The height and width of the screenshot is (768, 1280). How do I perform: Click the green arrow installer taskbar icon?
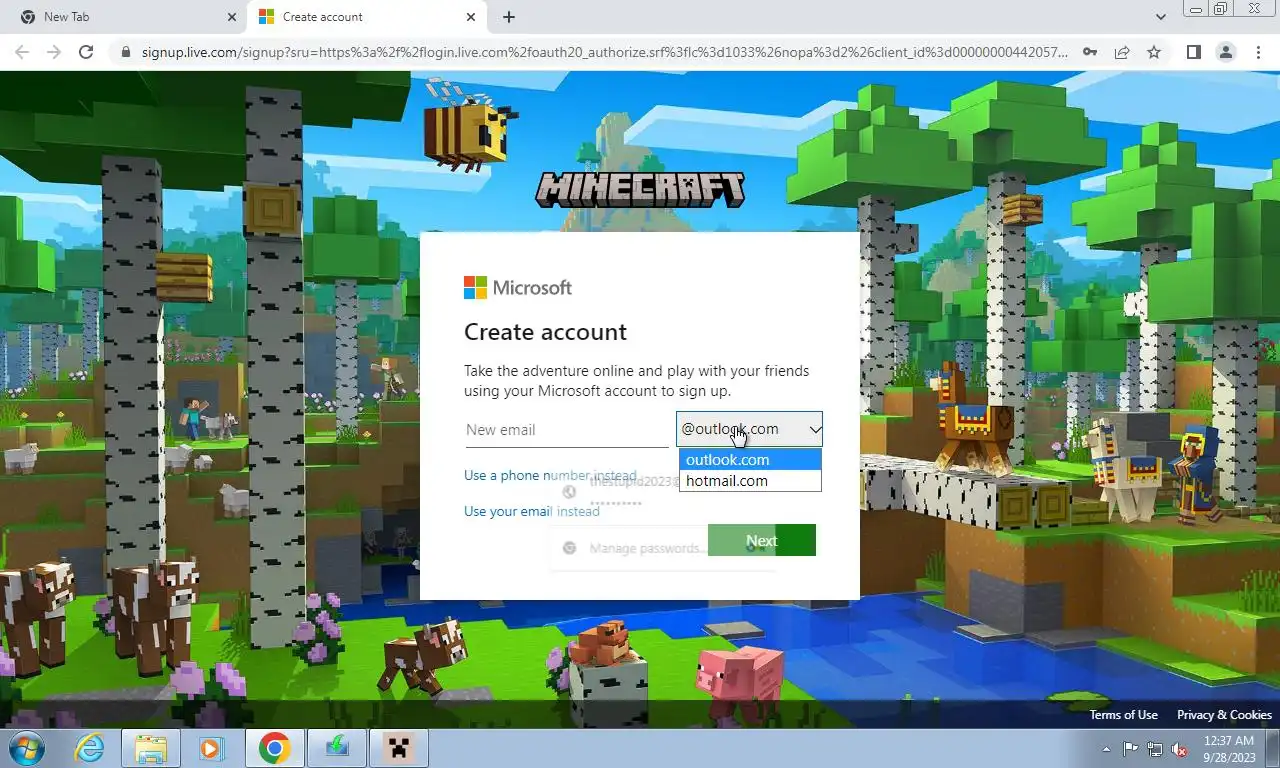click(336, 748)
